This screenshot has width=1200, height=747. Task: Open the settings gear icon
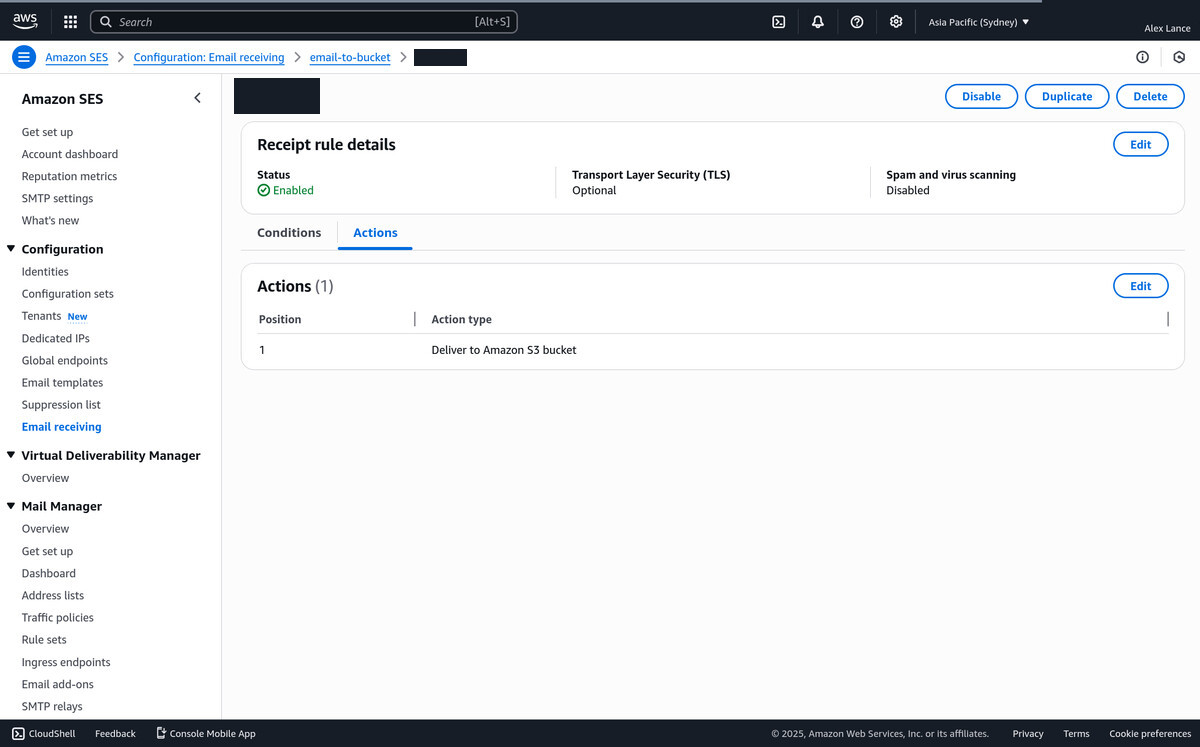(895, 22)
